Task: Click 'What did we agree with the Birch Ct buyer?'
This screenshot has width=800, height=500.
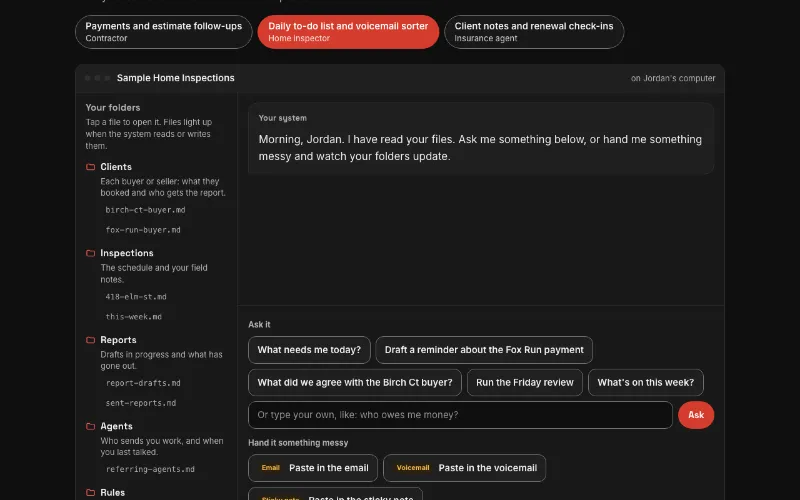Action: coord(355,383)
